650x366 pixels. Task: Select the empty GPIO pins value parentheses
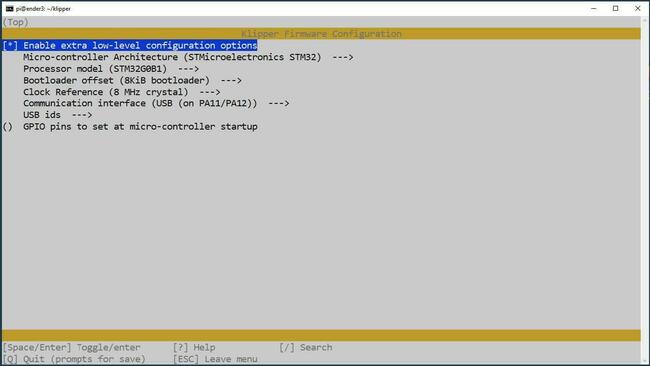click(7, 127)
